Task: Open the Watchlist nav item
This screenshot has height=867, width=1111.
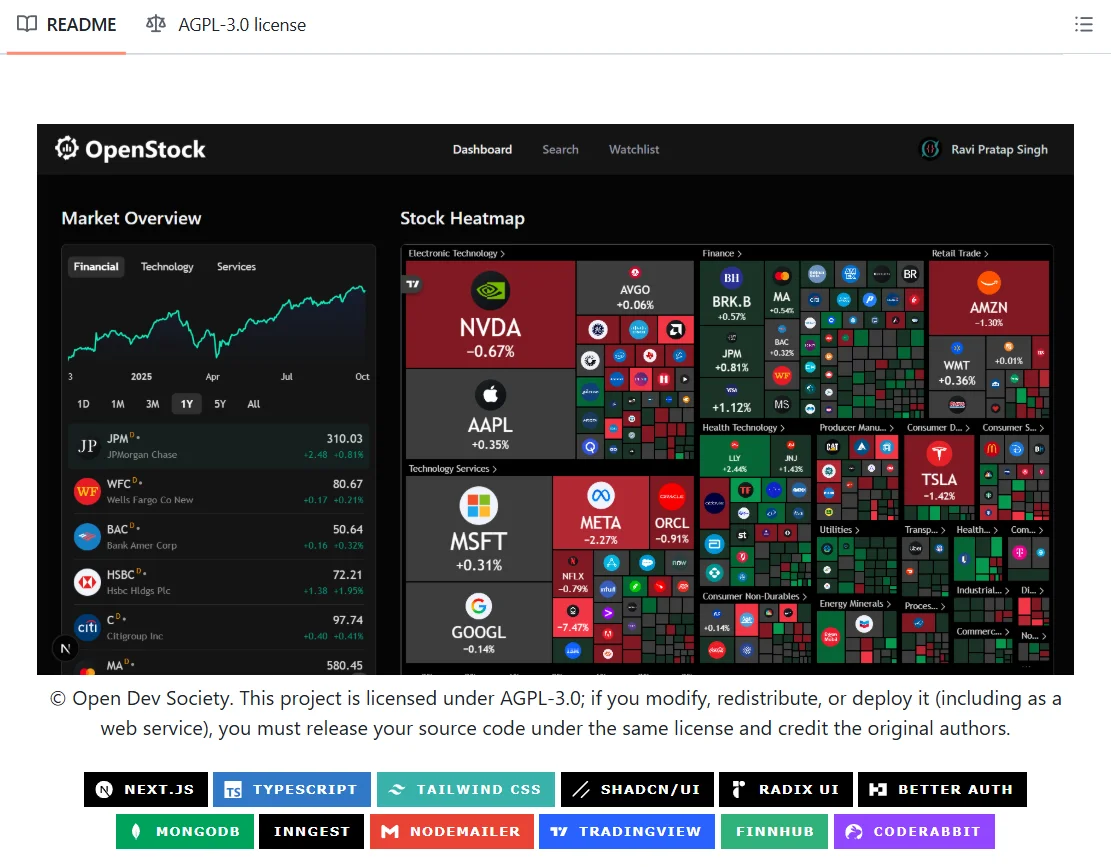Action: [634, 149]
